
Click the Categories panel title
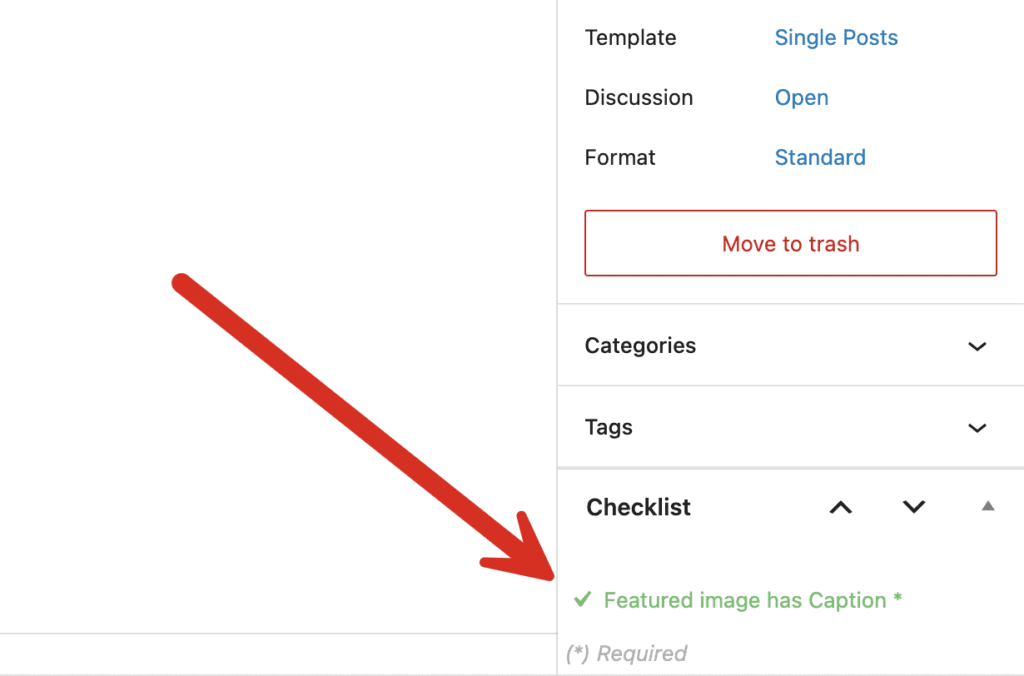click(x=640, y=346)
